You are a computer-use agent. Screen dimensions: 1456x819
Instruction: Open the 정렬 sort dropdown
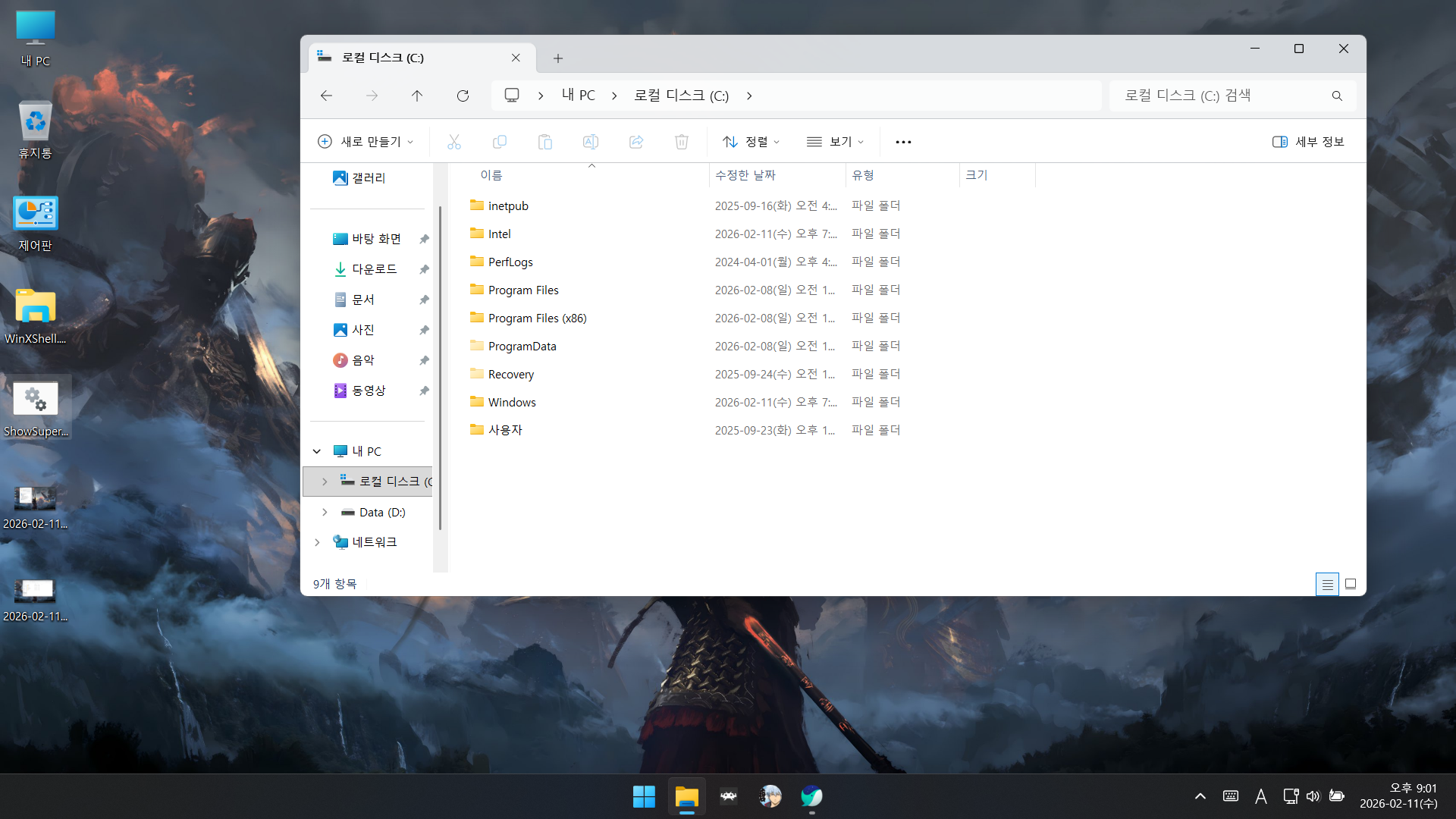coord(751,142)
